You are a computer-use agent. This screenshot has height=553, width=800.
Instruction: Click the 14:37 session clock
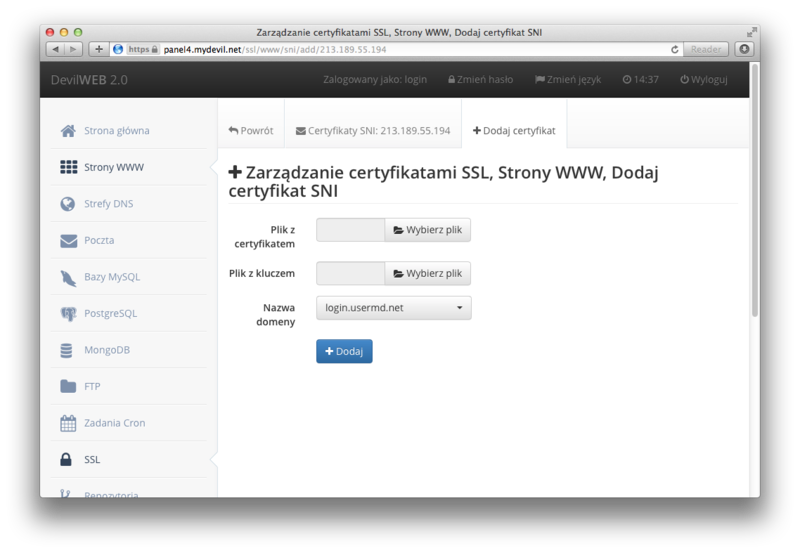(640, 80)
